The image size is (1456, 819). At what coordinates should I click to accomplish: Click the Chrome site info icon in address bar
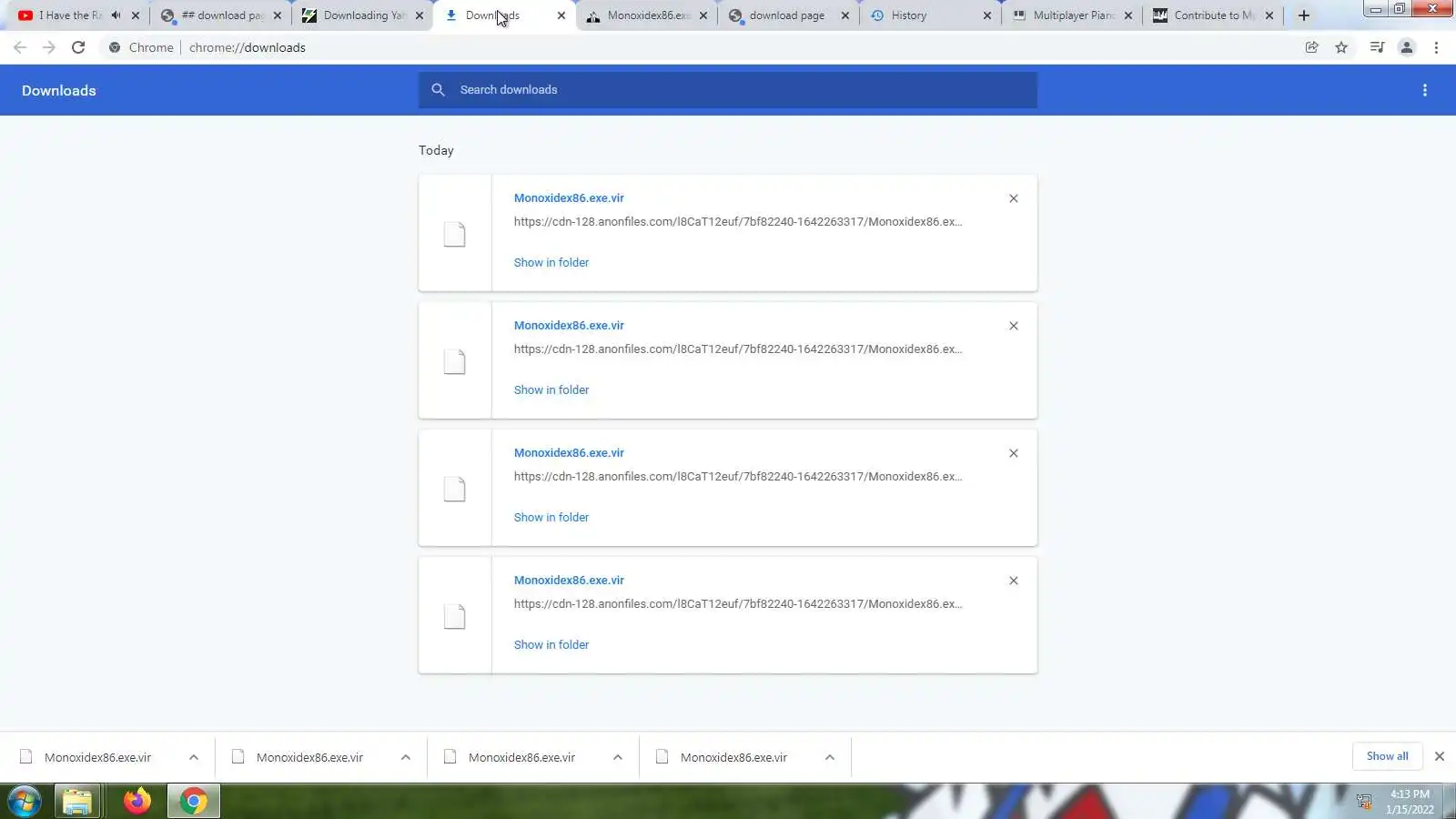pos(115,47)
